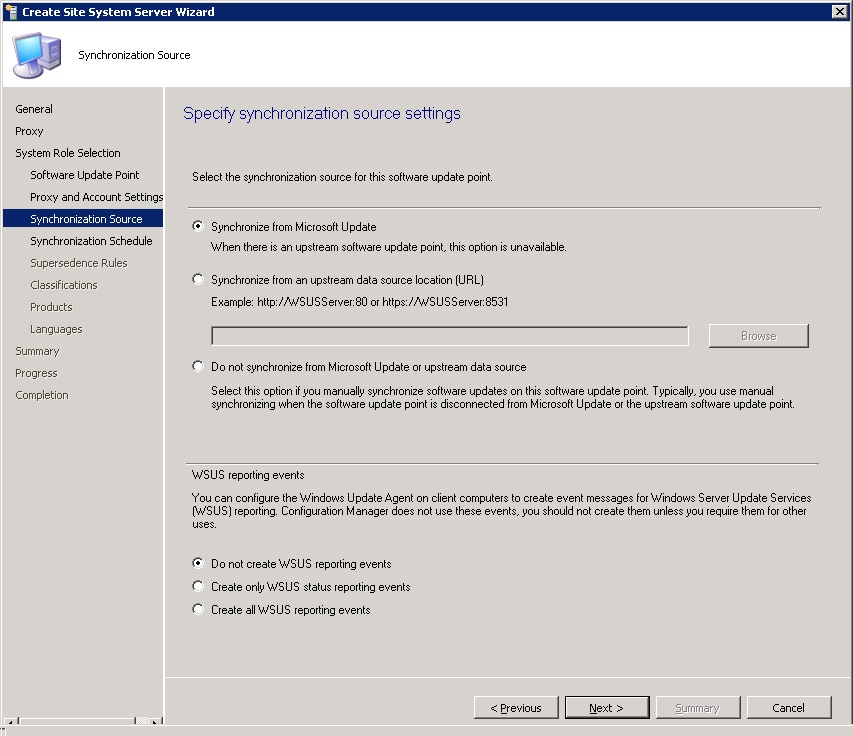Choose Create all WSUS reporting events
The image size is (853, 736).
pyautogui.click(x=198, y=610)
